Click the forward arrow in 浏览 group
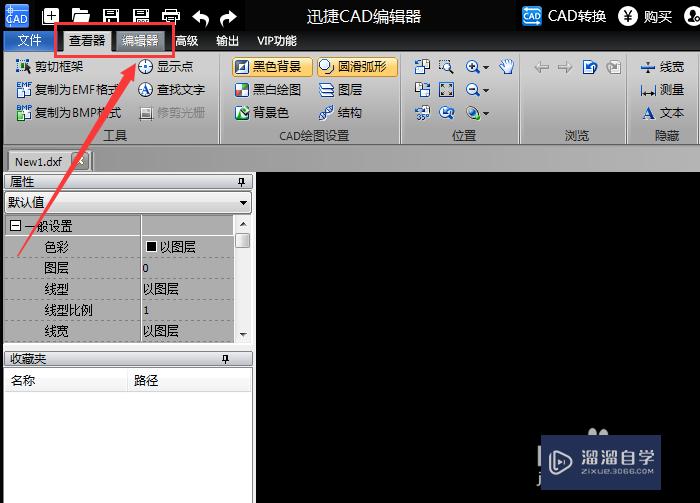 565,67
